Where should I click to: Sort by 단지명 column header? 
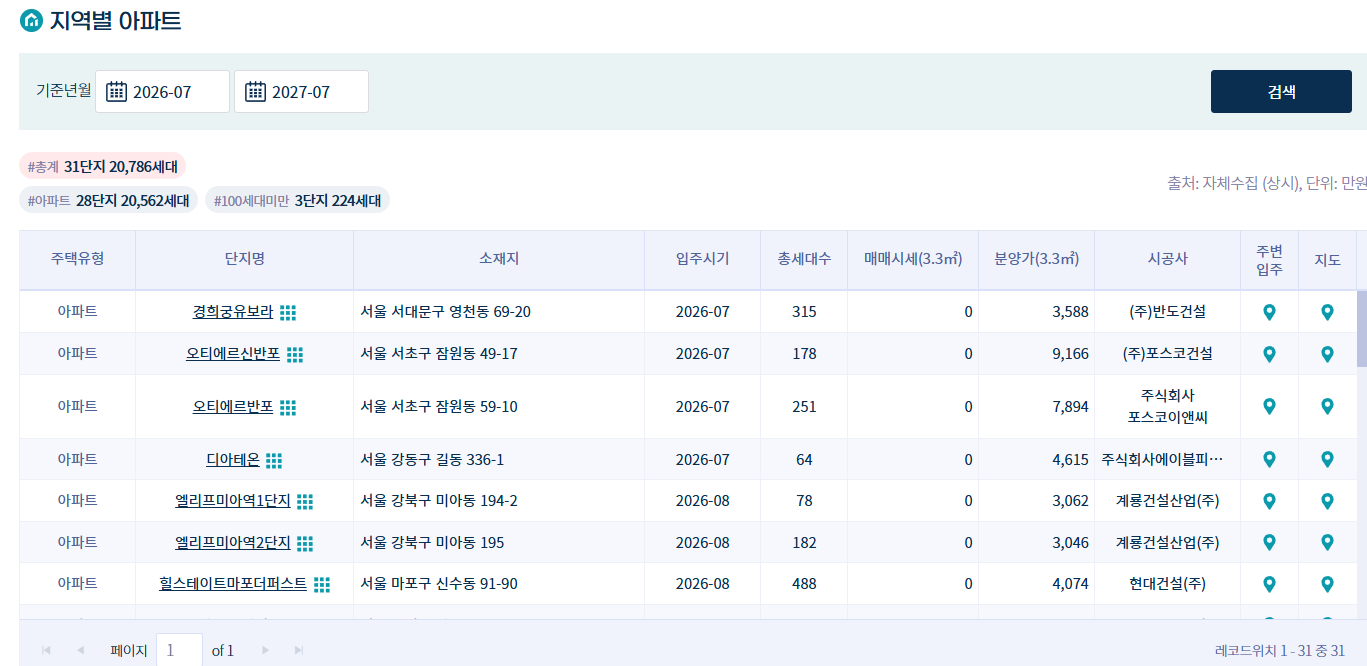(245, 259)
